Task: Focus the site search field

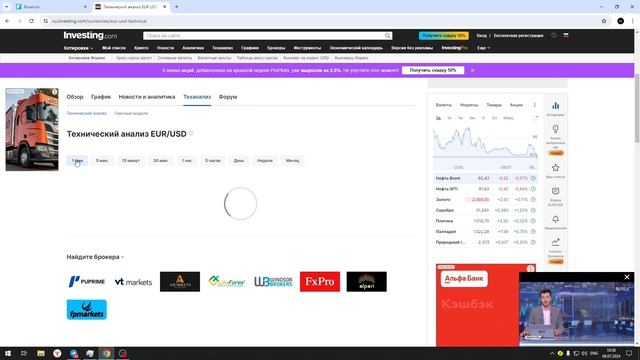Action: (264, 36)
